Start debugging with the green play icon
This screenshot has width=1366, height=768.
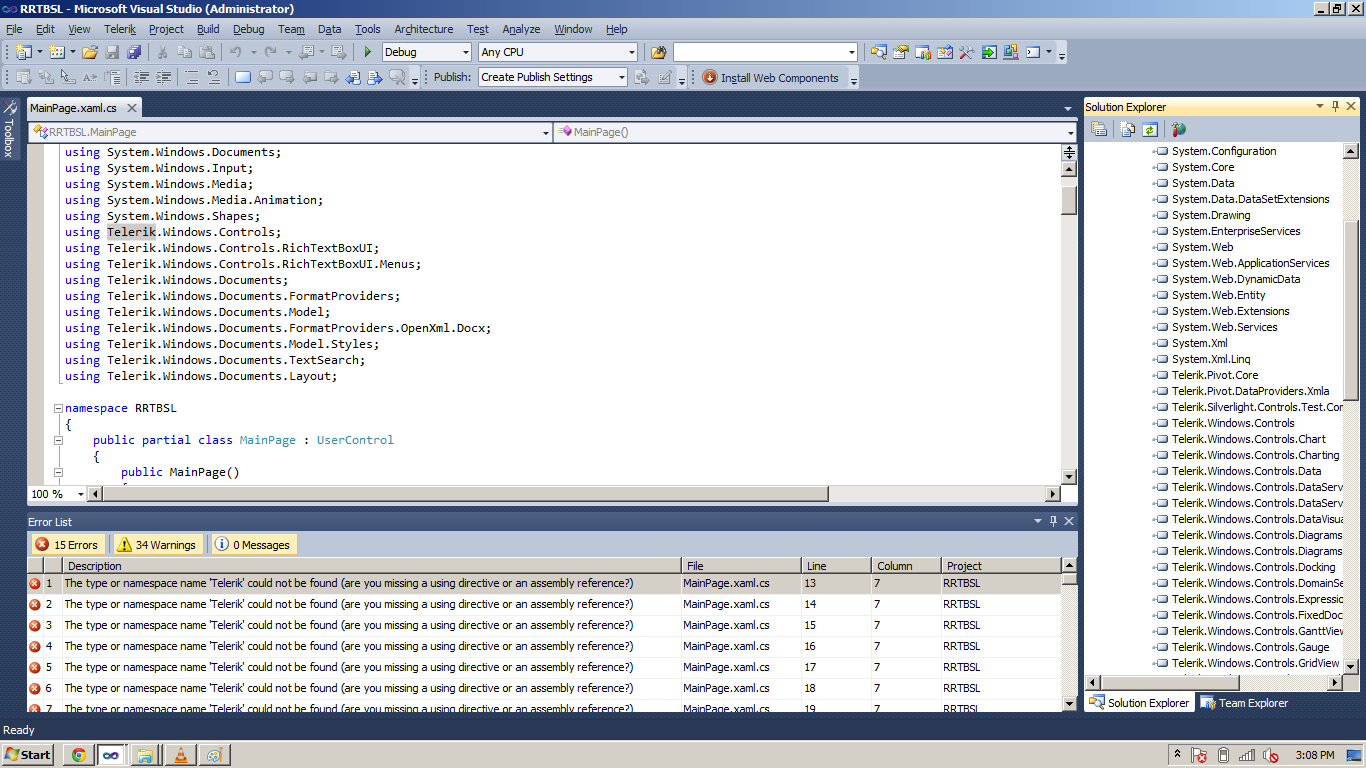(x=368, y=52)
